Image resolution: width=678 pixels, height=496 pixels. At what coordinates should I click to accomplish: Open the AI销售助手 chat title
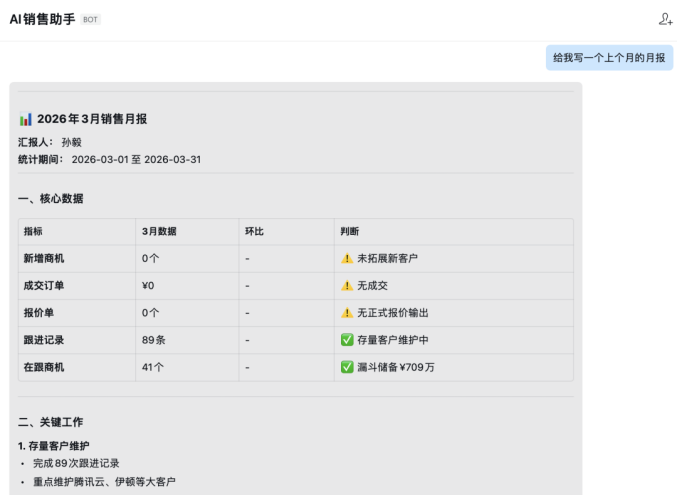42,19
